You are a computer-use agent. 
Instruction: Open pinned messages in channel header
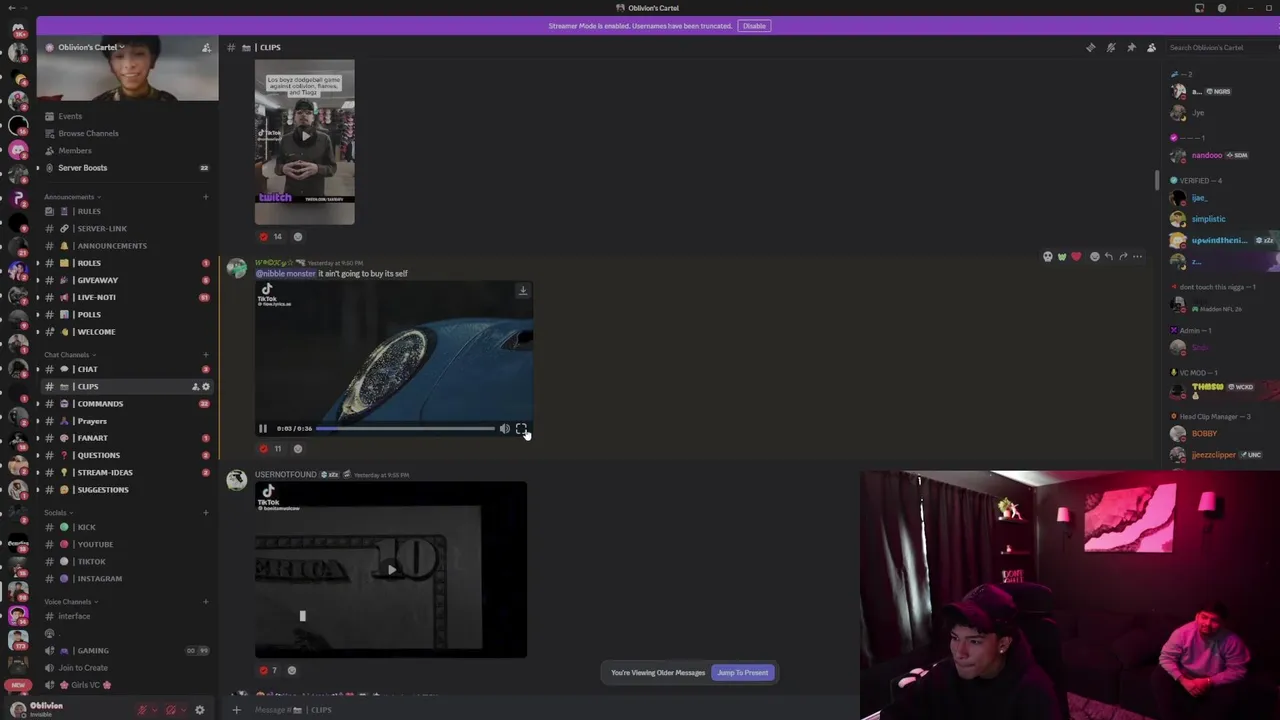point(1131,47)
